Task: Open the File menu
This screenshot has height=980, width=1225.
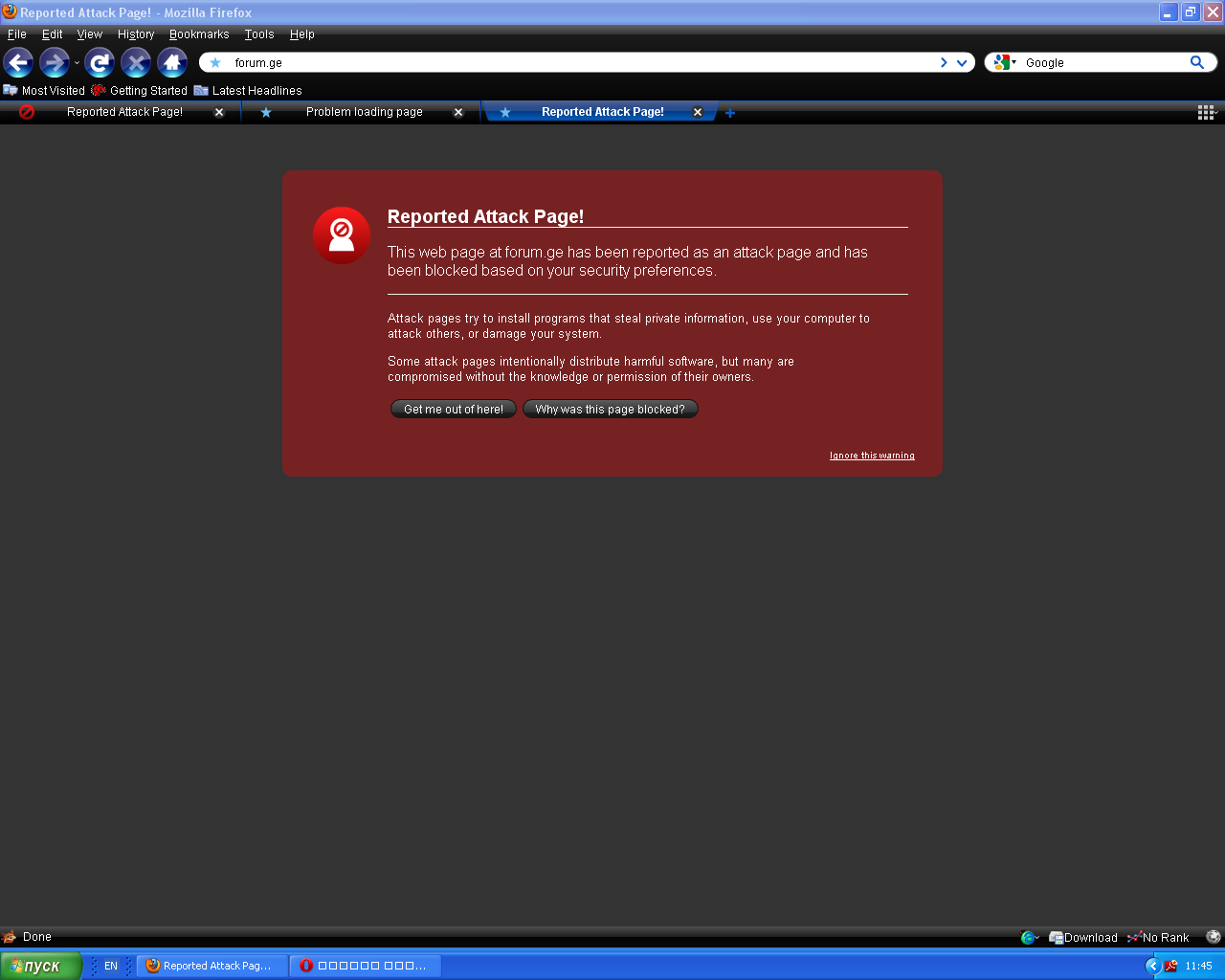Action: click(17, 34)
